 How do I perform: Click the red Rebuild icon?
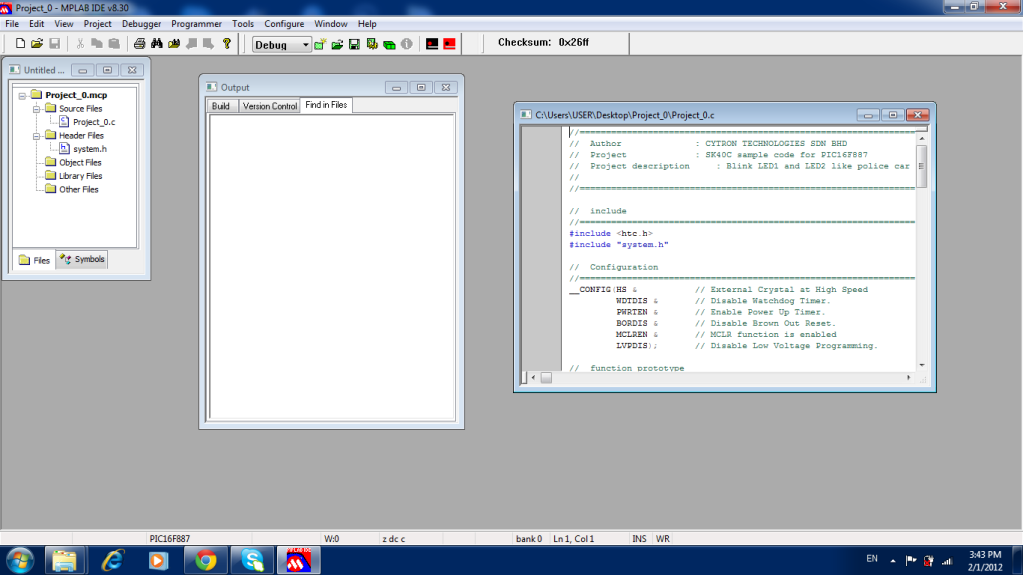(450, 44)
